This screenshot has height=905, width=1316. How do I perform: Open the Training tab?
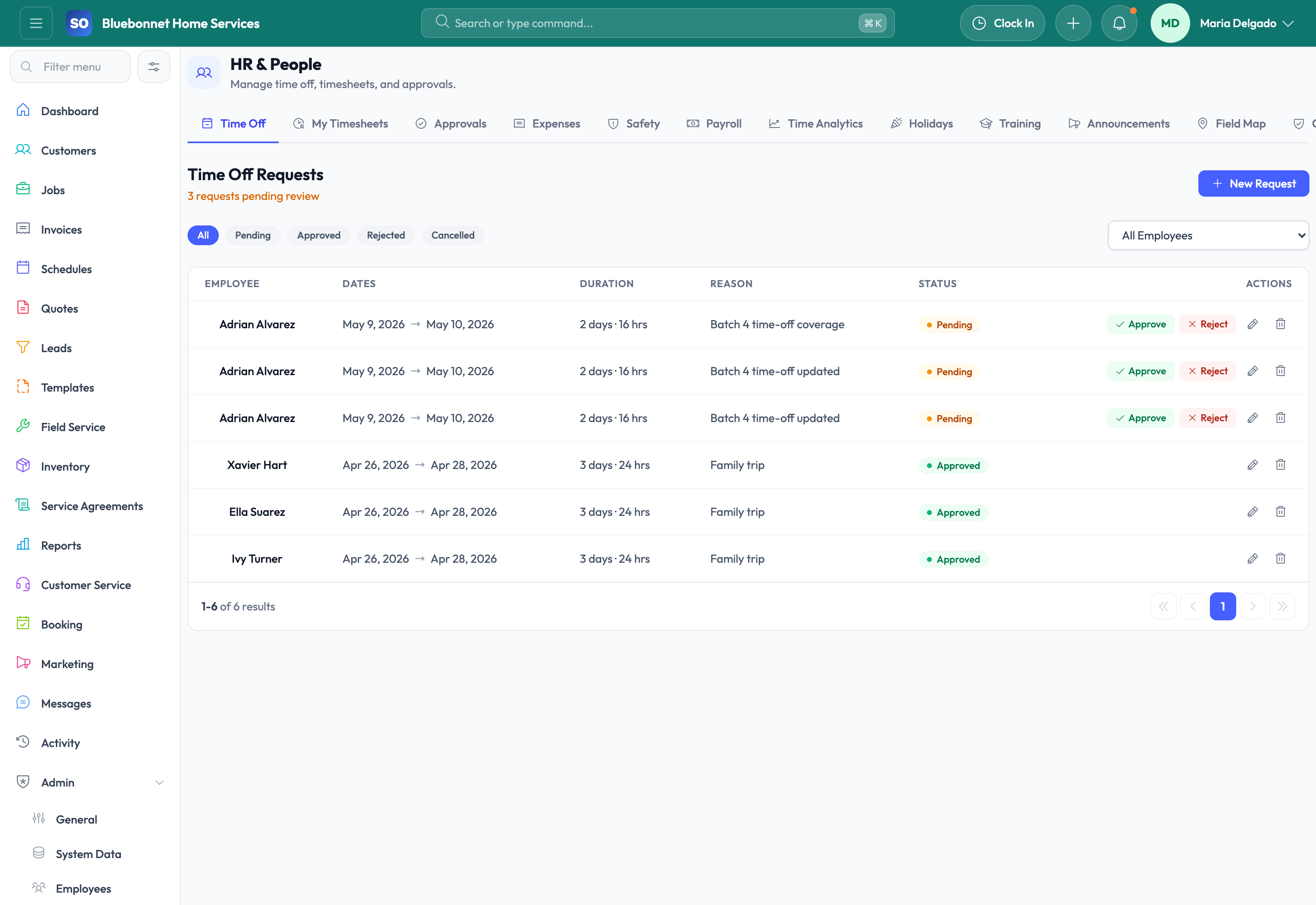[x=1010, y=124]
